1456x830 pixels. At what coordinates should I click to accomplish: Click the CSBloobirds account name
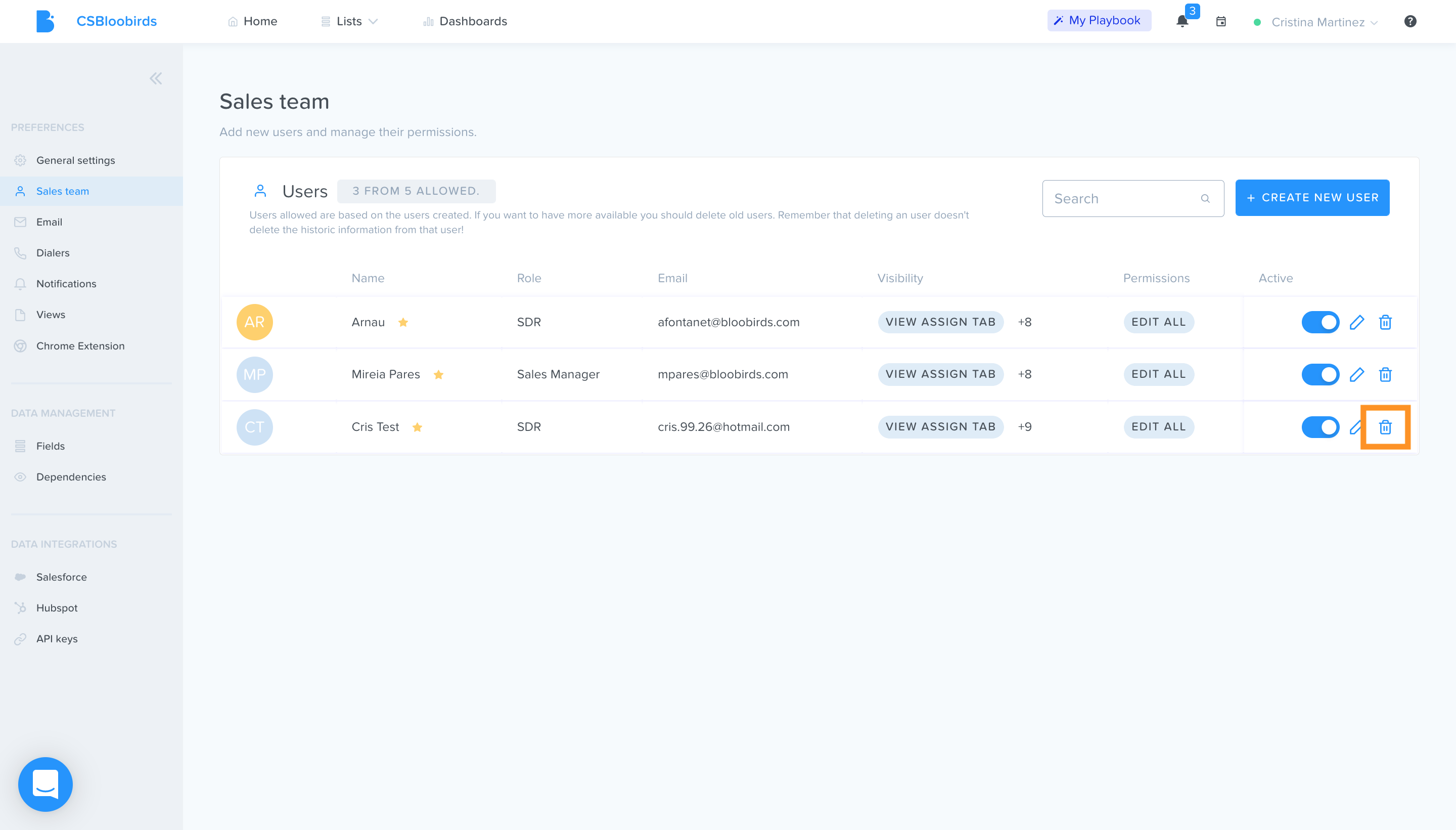pos(117,22)
